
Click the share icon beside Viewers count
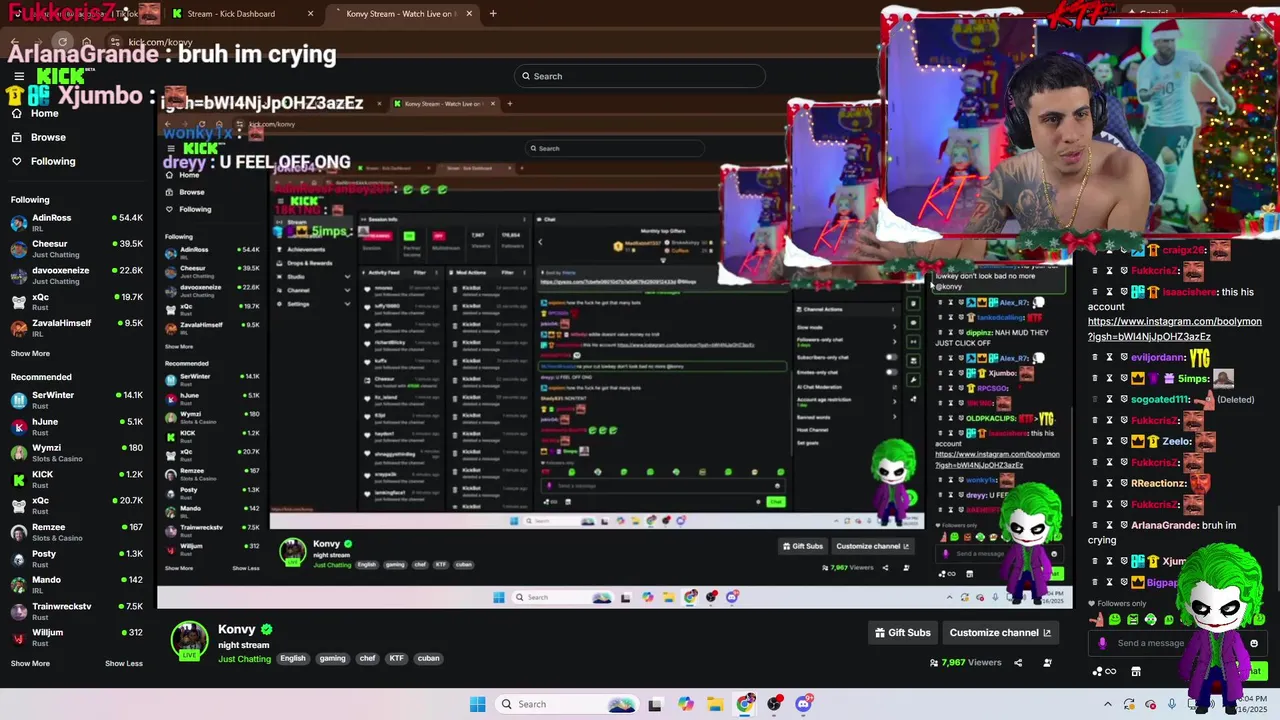click(1018, 662)
